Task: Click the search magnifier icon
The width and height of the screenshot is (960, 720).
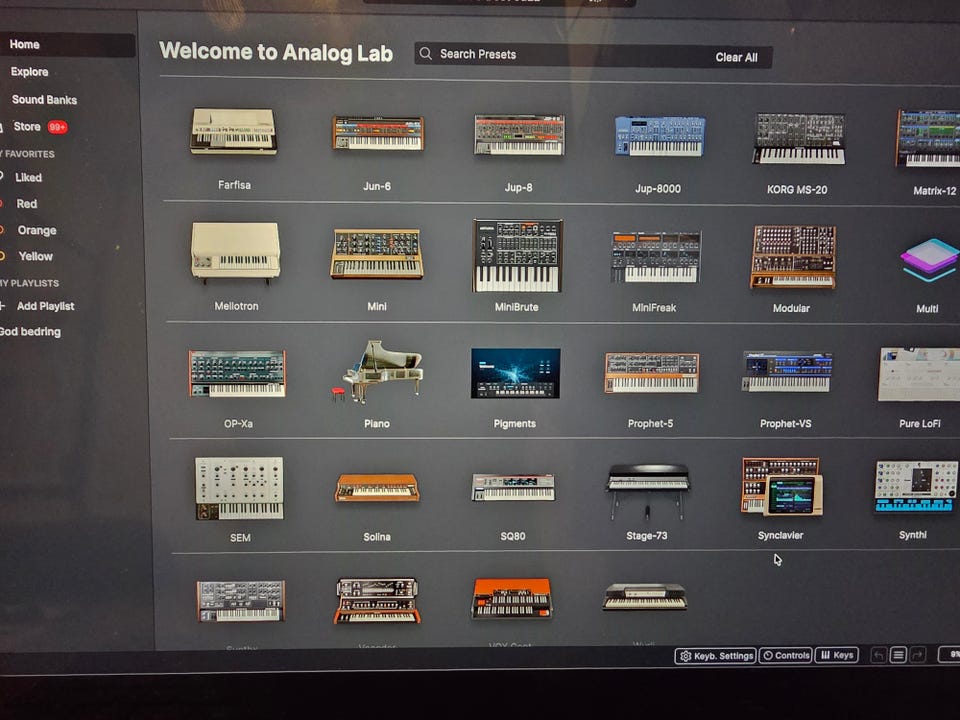Action: click(x=426, y=54)
